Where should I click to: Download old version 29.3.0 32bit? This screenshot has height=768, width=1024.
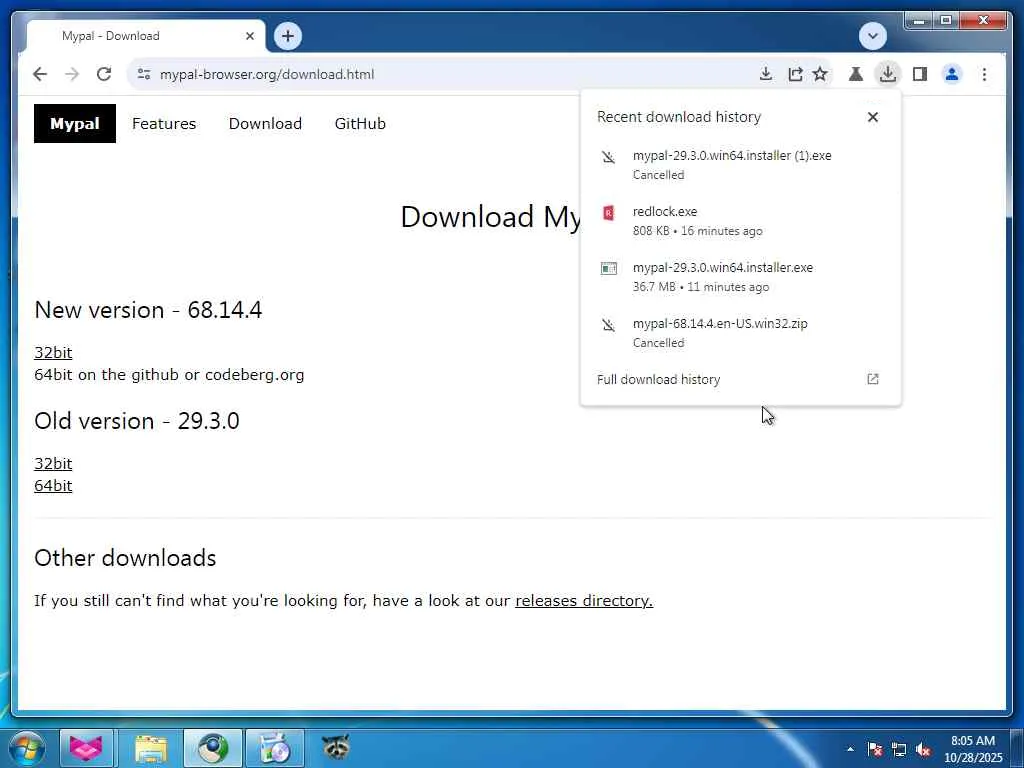click(53, 464)
